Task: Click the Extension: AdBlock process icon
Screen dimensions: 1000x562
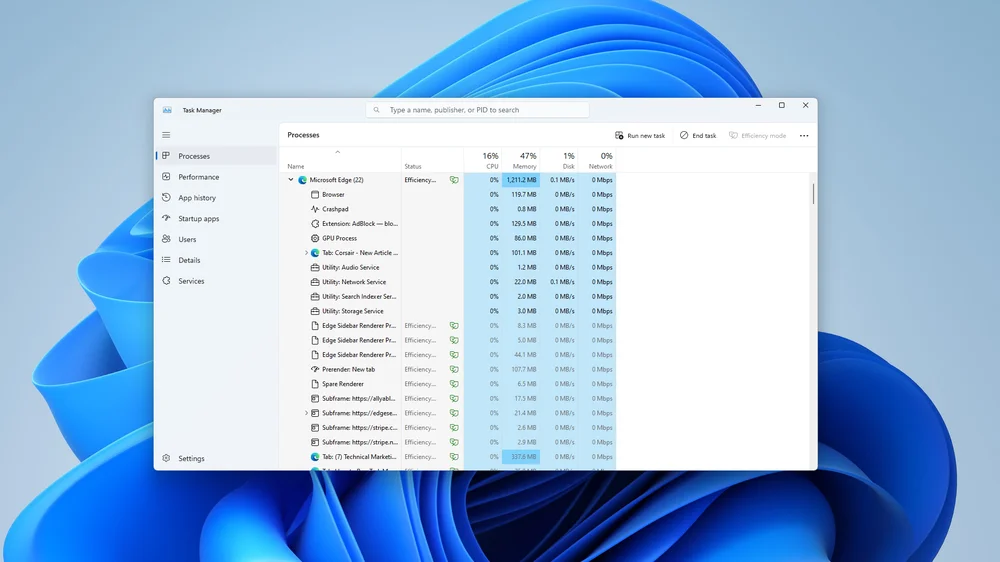Action: 315,224
